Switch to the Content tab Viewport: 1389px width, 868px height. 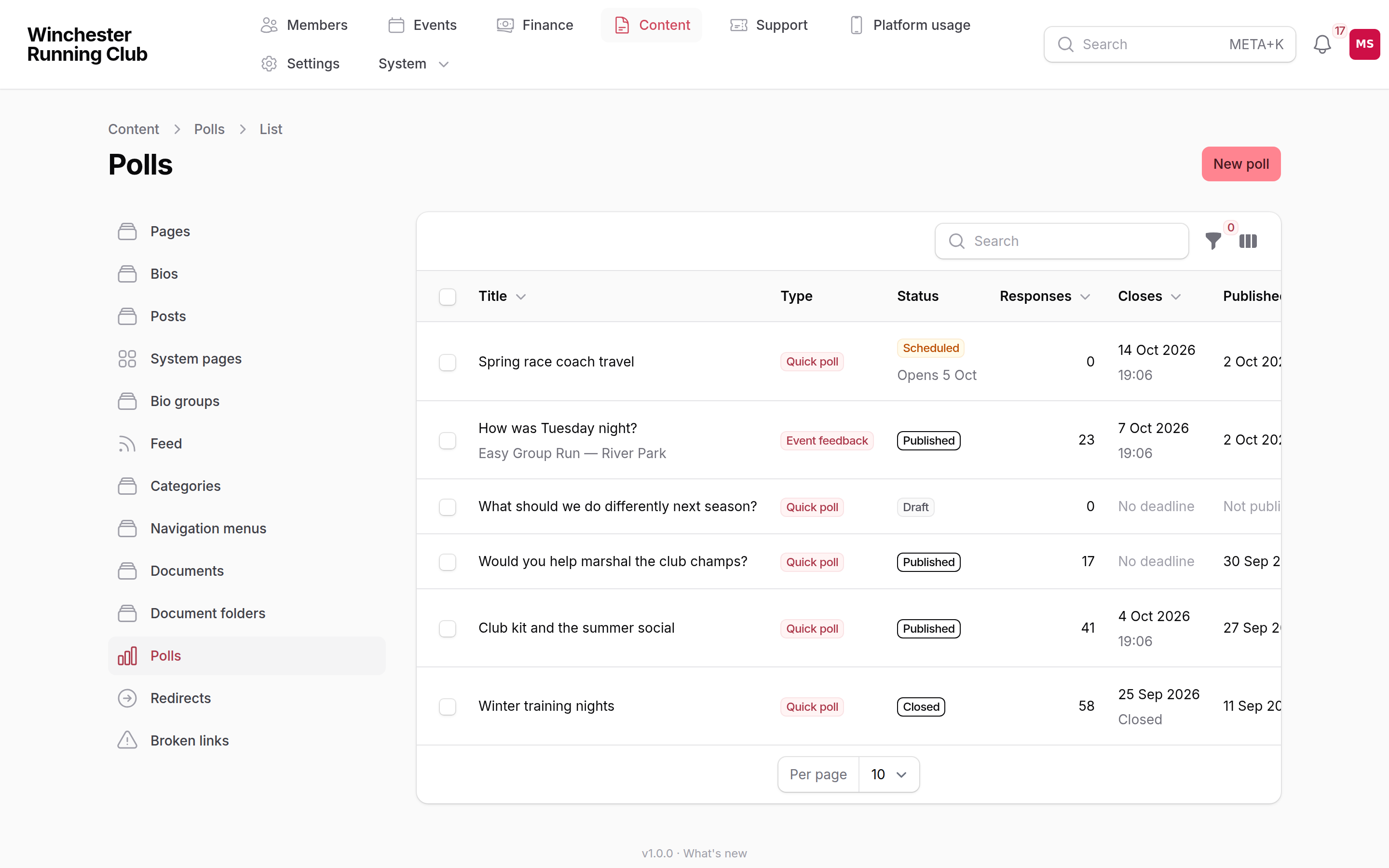point(652,25)
